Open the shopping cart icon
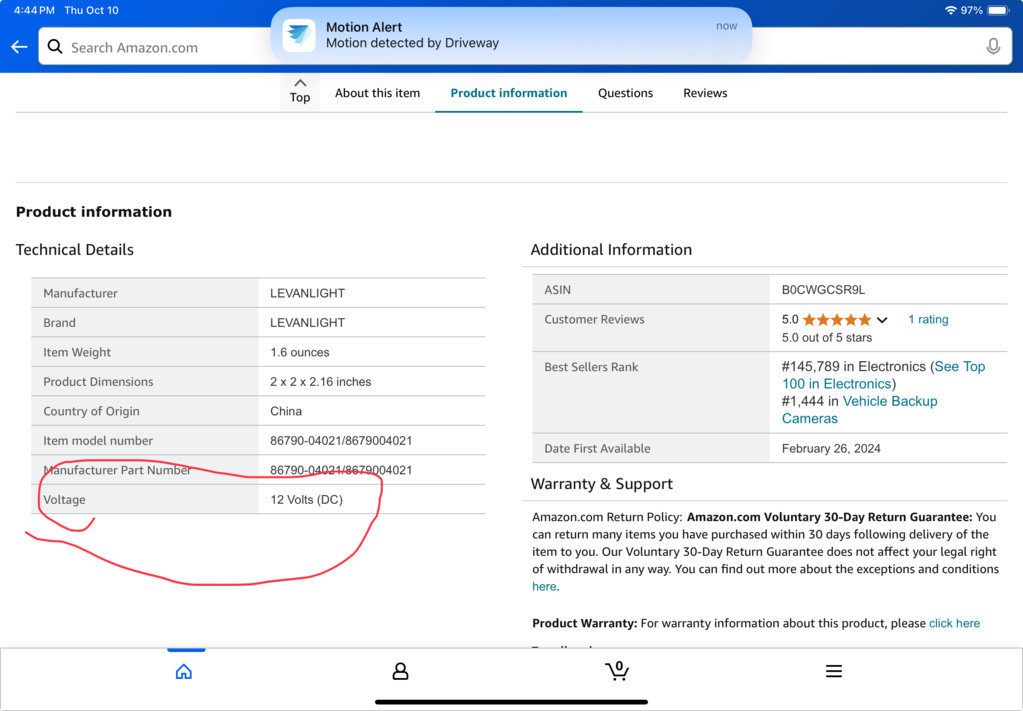This screenshot has width=1023, height=711. pos(617,671)
